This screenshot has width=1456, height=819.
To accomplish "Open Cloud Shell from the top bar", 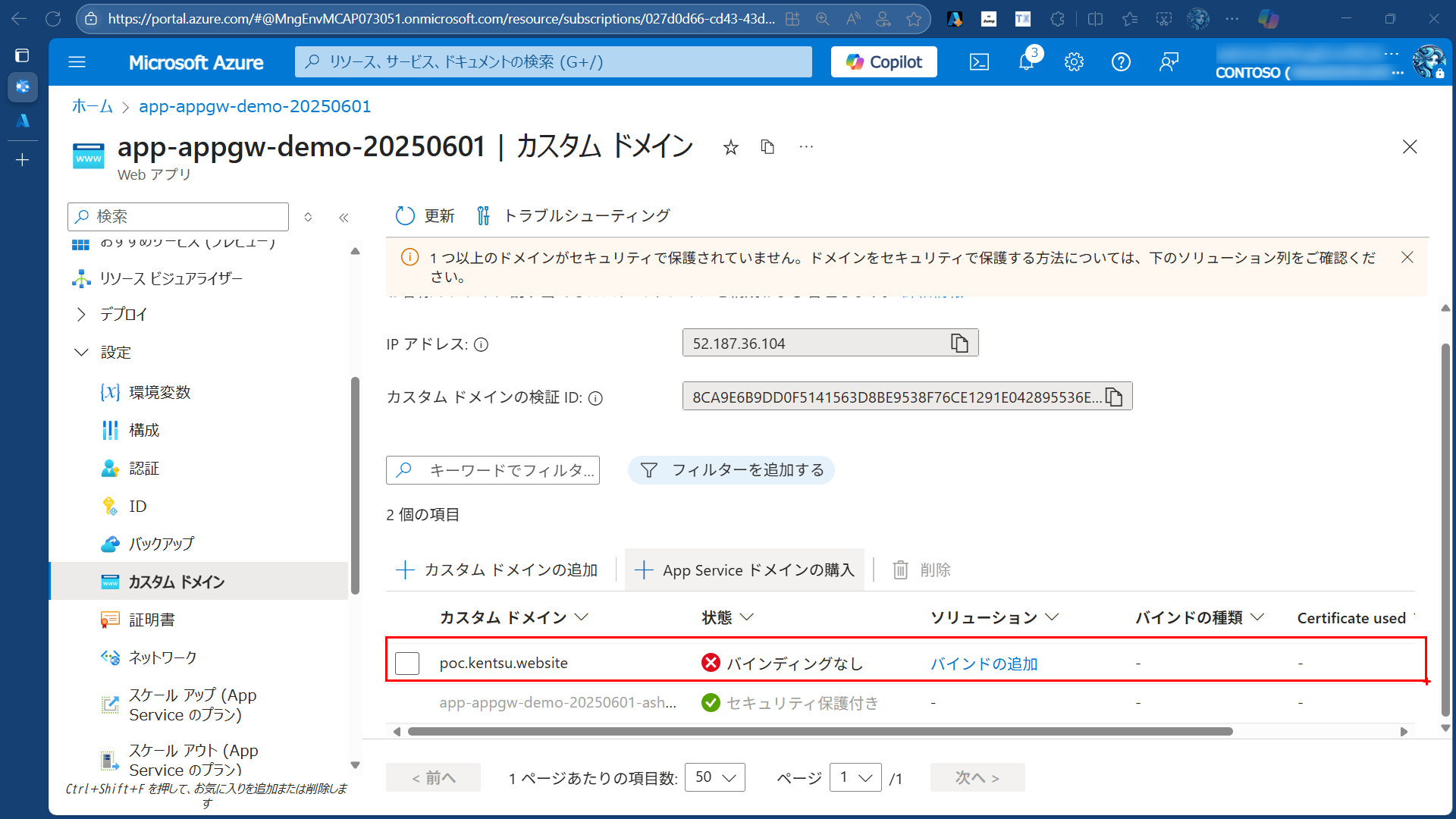I will point(979,62).
